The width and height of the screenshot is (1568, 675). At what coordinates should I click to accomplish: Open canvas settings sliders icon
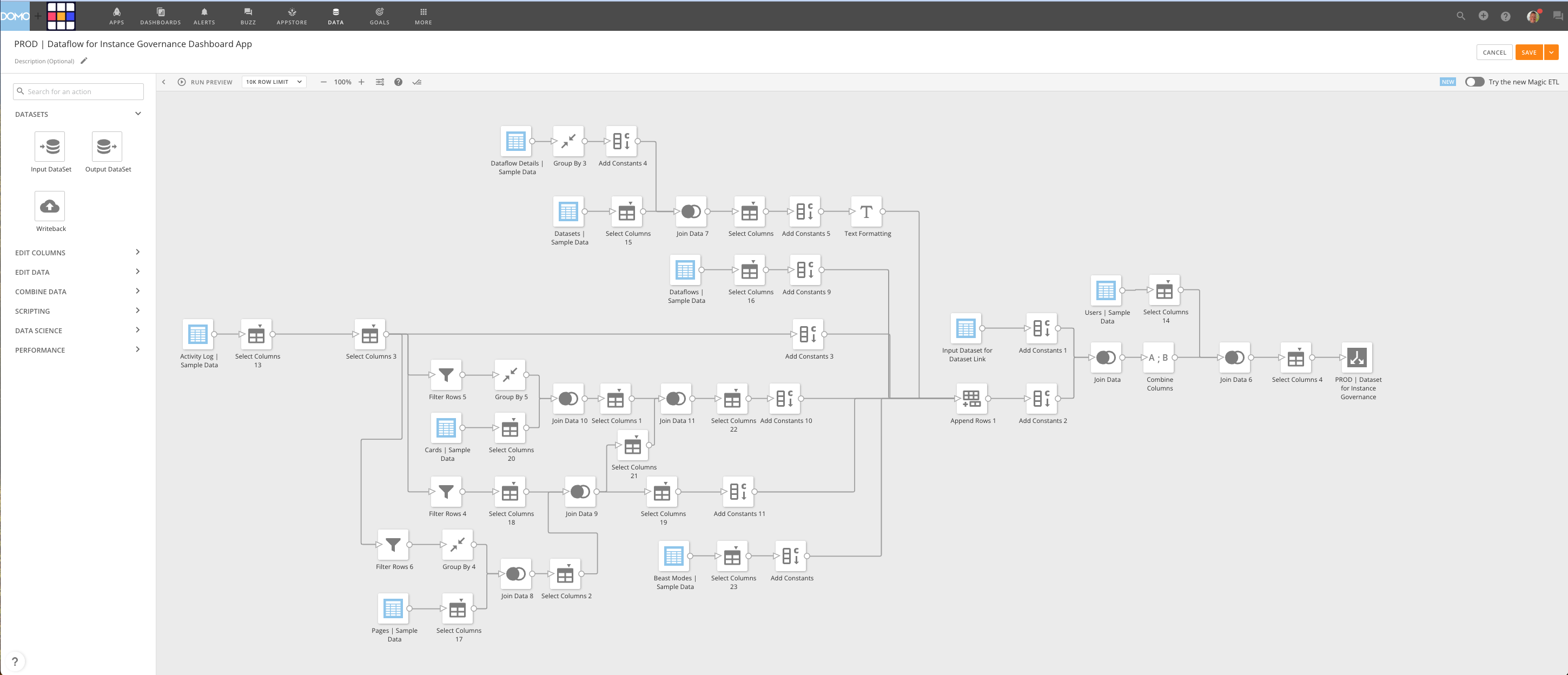380,82
